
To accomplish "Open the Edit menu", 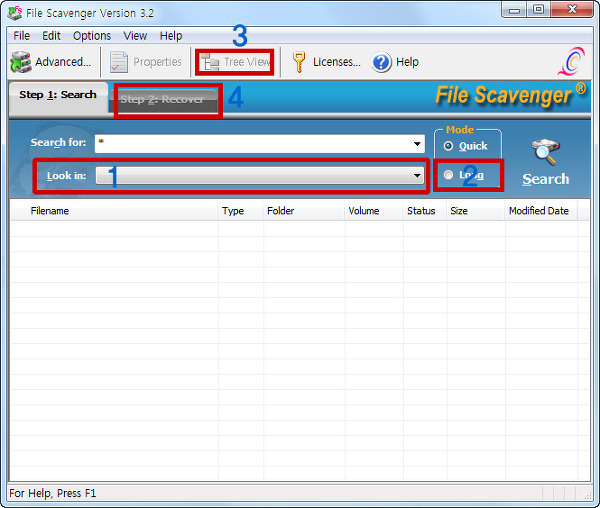I will 51,36.
